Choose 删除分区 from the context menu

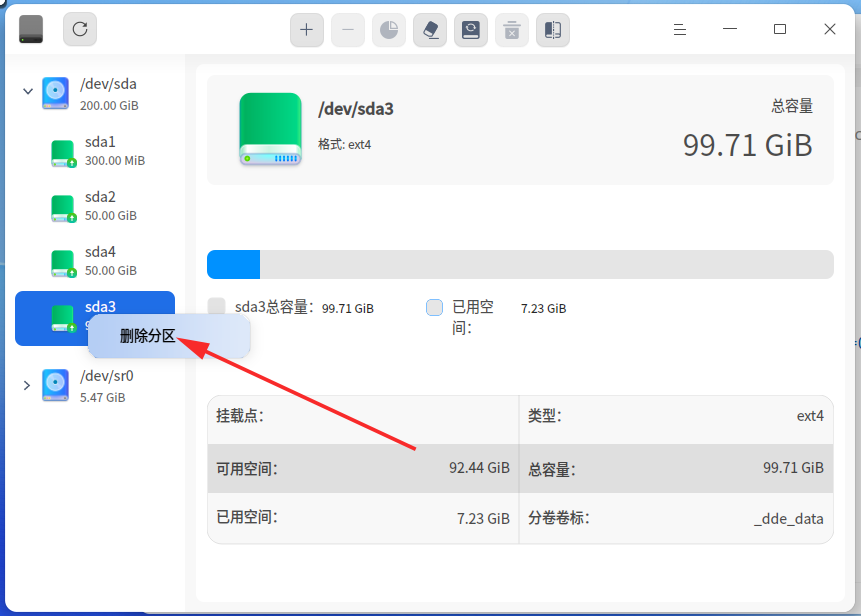point(169,336)
